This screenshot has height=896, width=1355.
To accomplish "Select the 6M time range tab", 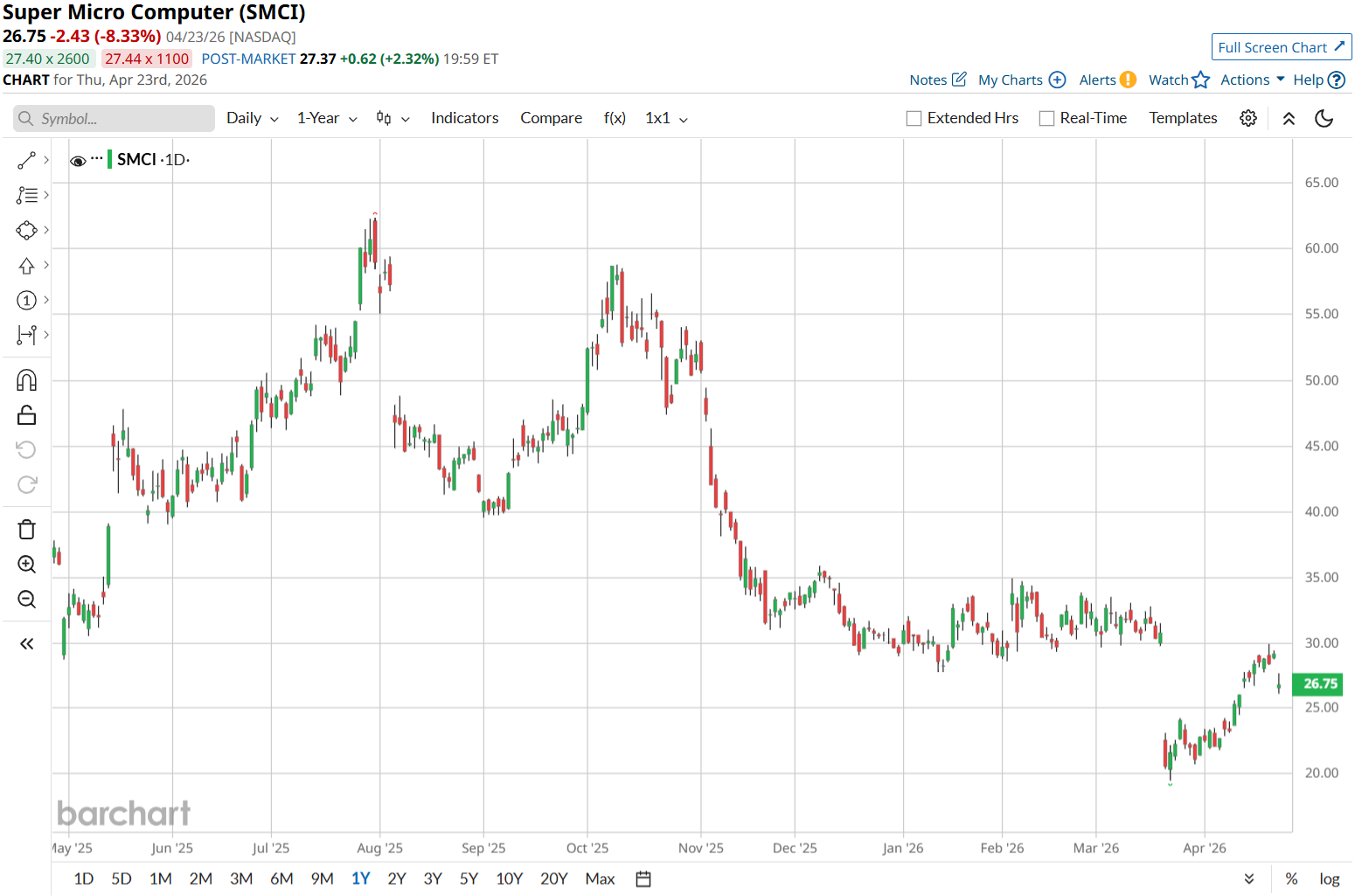I will coord(281,879).
